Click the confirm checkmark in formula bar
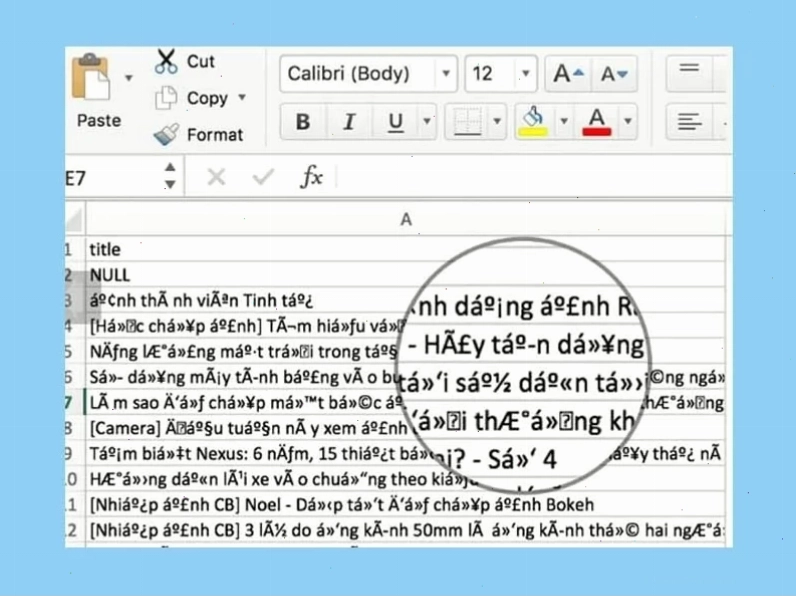This screenshot has height=597, width=796. (263, 177)
